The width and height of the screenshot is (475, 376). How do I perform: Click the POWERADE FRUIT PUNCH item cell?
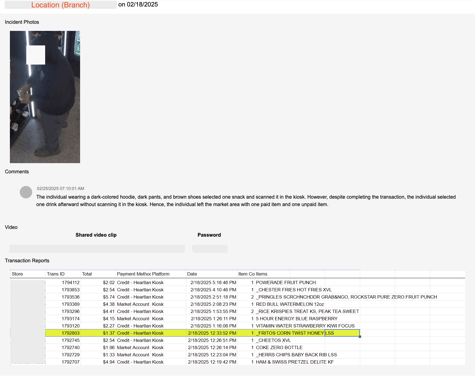pos(286,282)
